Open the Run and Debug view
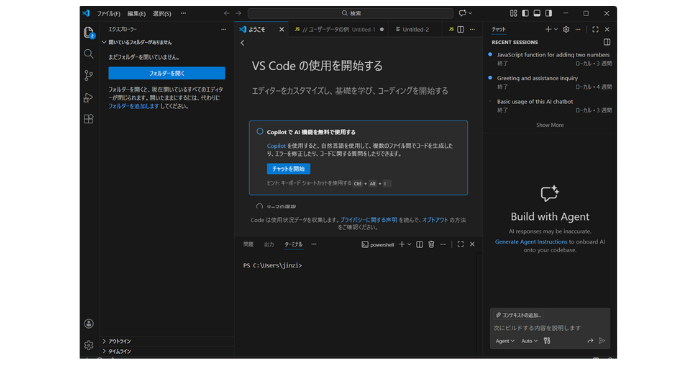The image size is (698, 365). coord(89,97)
